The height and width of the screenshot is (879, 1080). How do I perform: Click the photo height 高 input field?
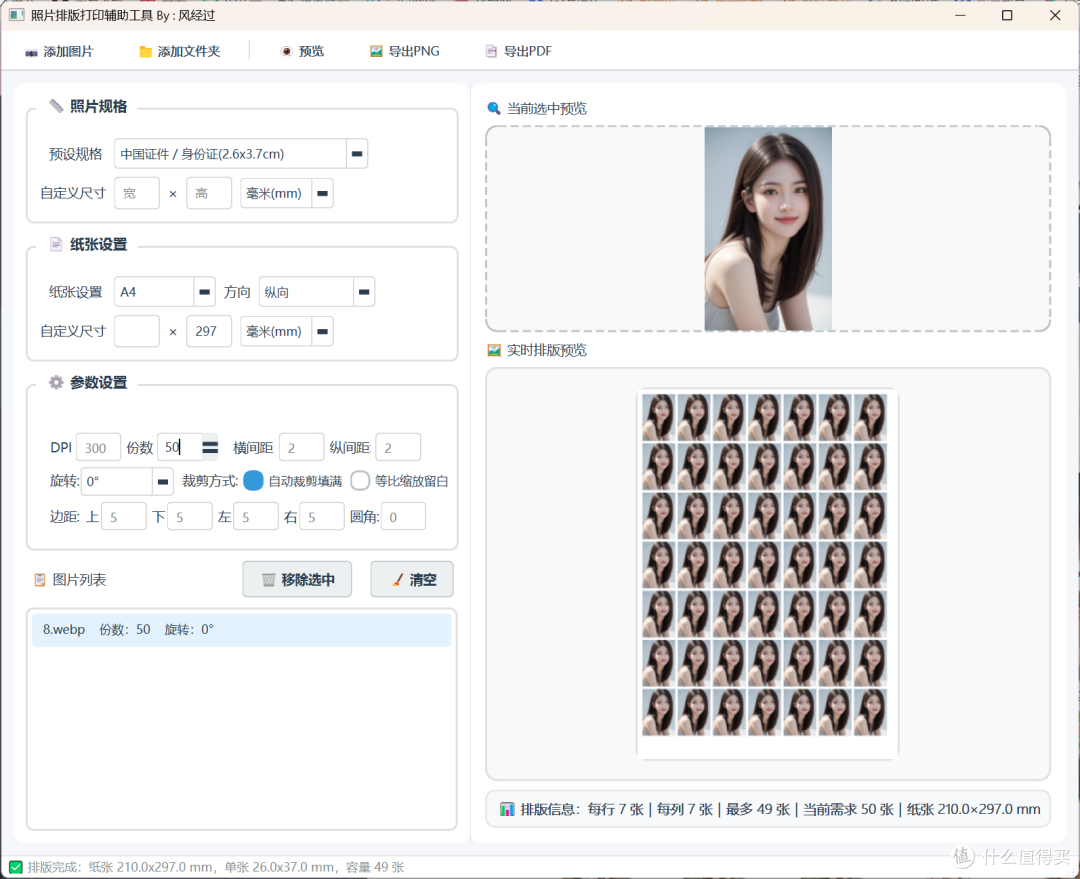pos(209,194)
